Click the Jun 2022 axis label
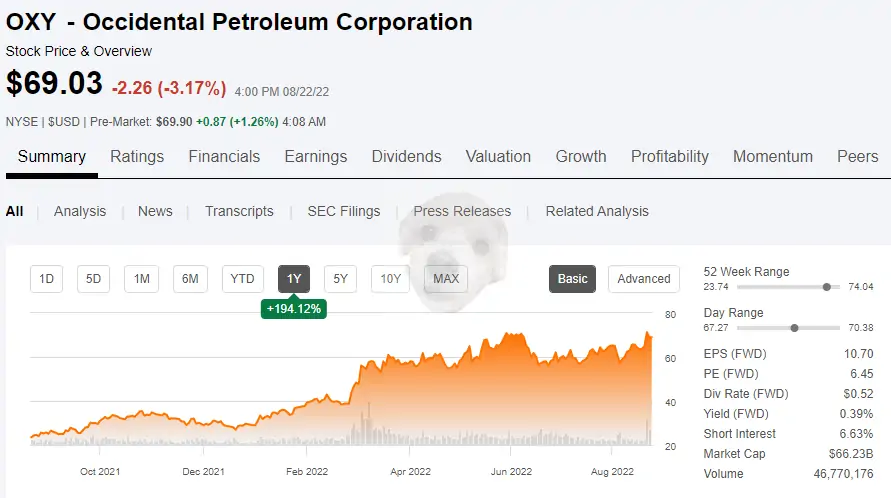Screen dimensions: 891x498 click(x=511, y=472)
